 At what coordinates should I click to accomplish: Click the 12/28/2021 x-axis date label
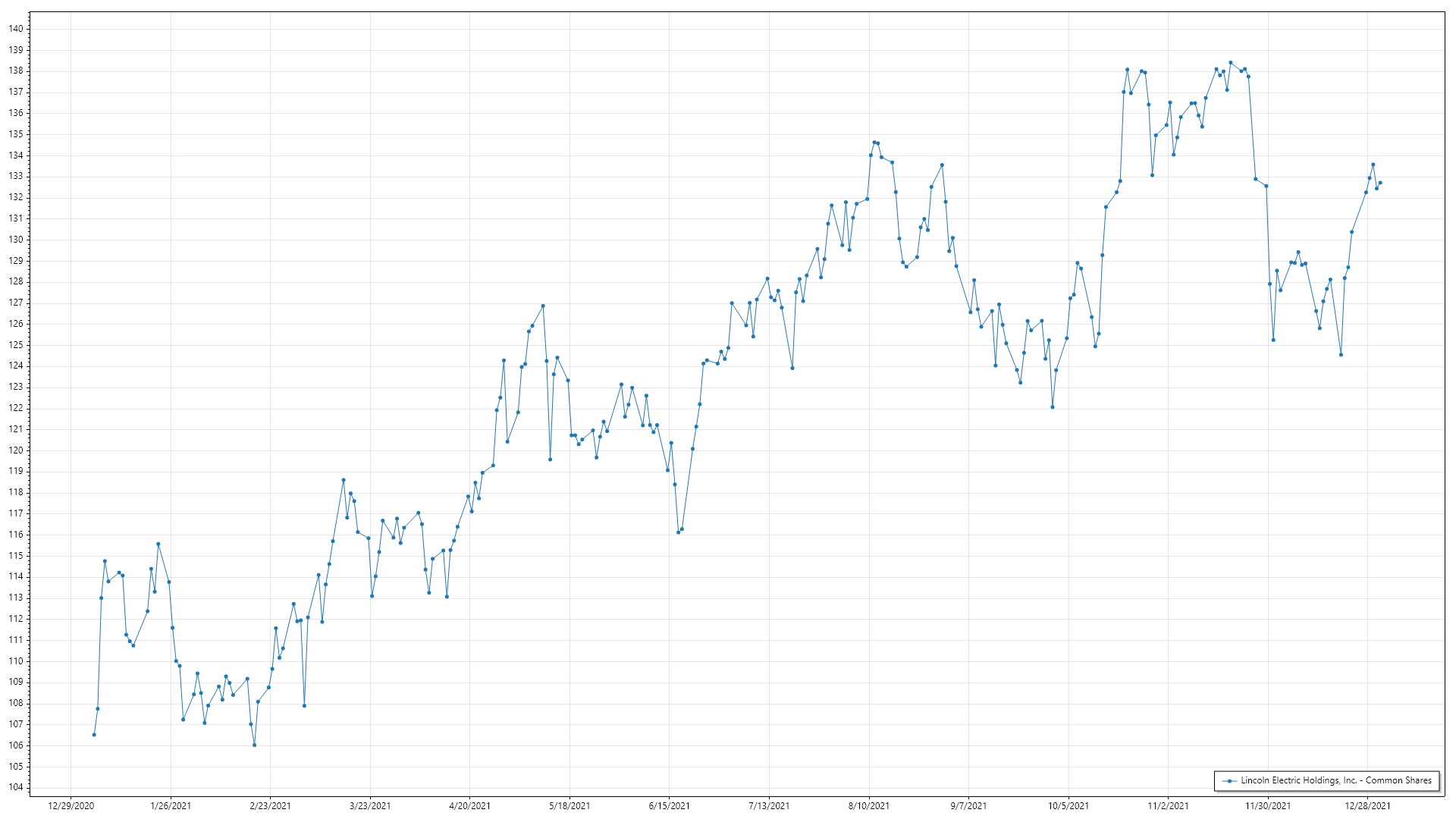pos(1368,806)
